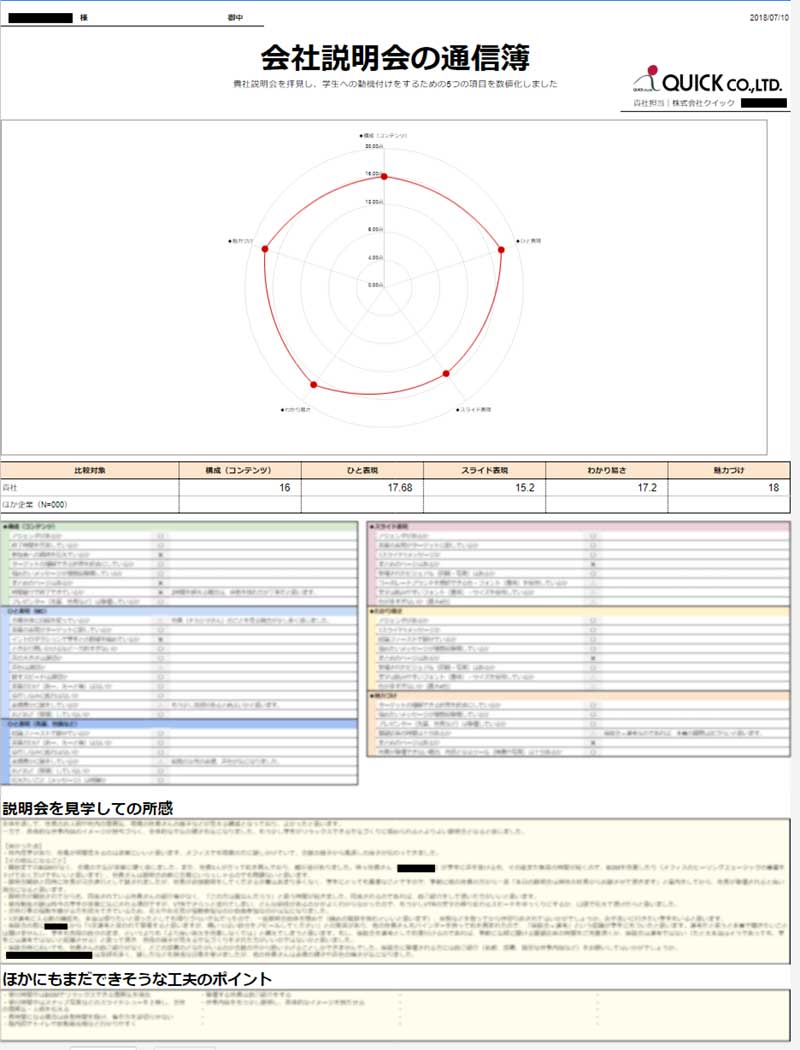Image resolution: width=800 pixels, height=1050 pixels.
Task: Click the 魅力づけ column header in table
Action: click(x=729, y=470)
